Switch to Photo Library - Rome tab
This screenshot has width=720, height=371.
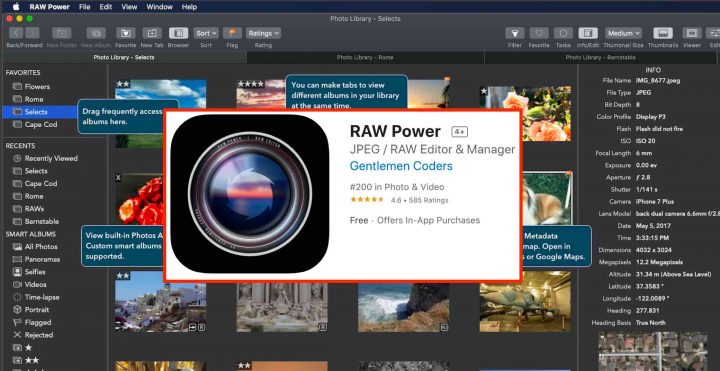pos(365,57)
